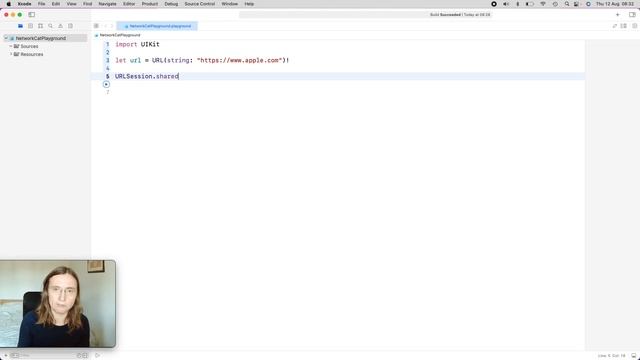Open the Apple menu

(x=9, y=4)
